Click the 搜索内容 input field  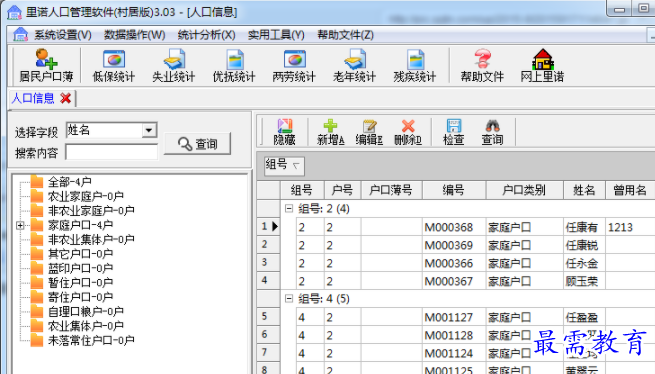(x=112, y=152)
